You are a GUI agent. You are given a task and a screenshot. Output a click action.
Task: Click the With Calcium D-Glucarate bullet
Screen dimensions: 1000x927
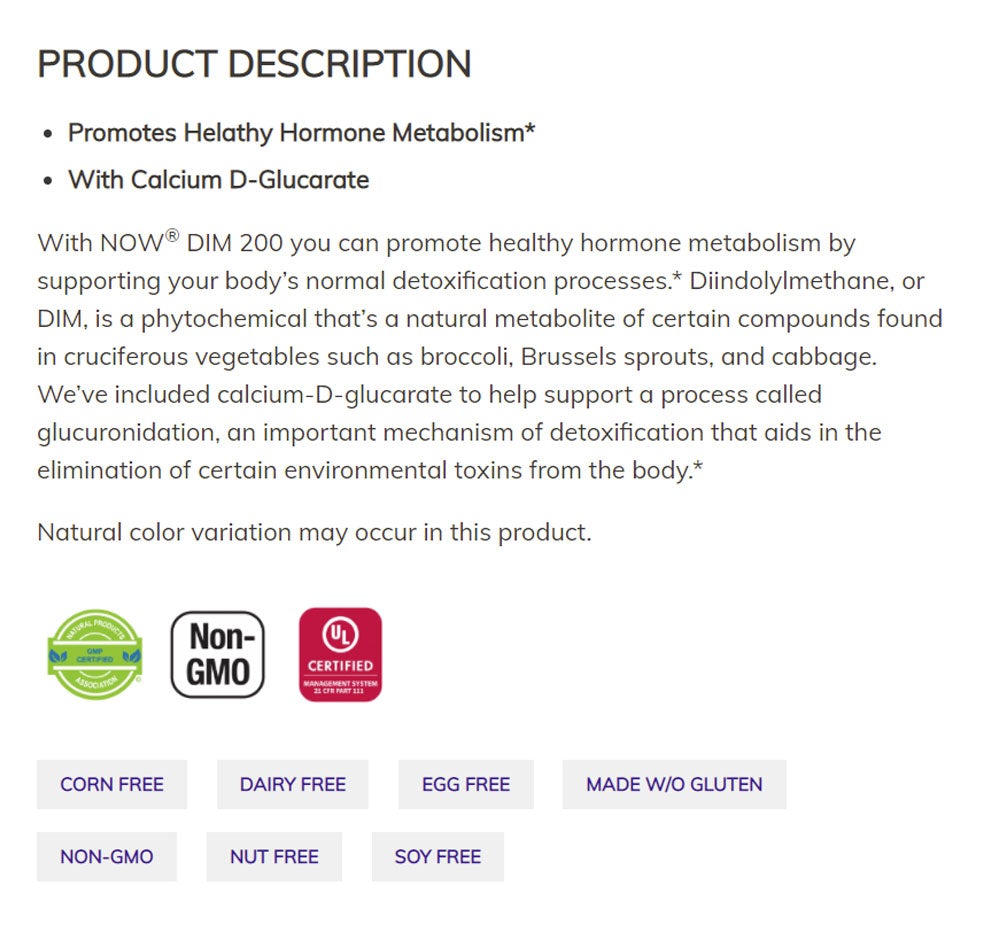[x=218, y=180]
